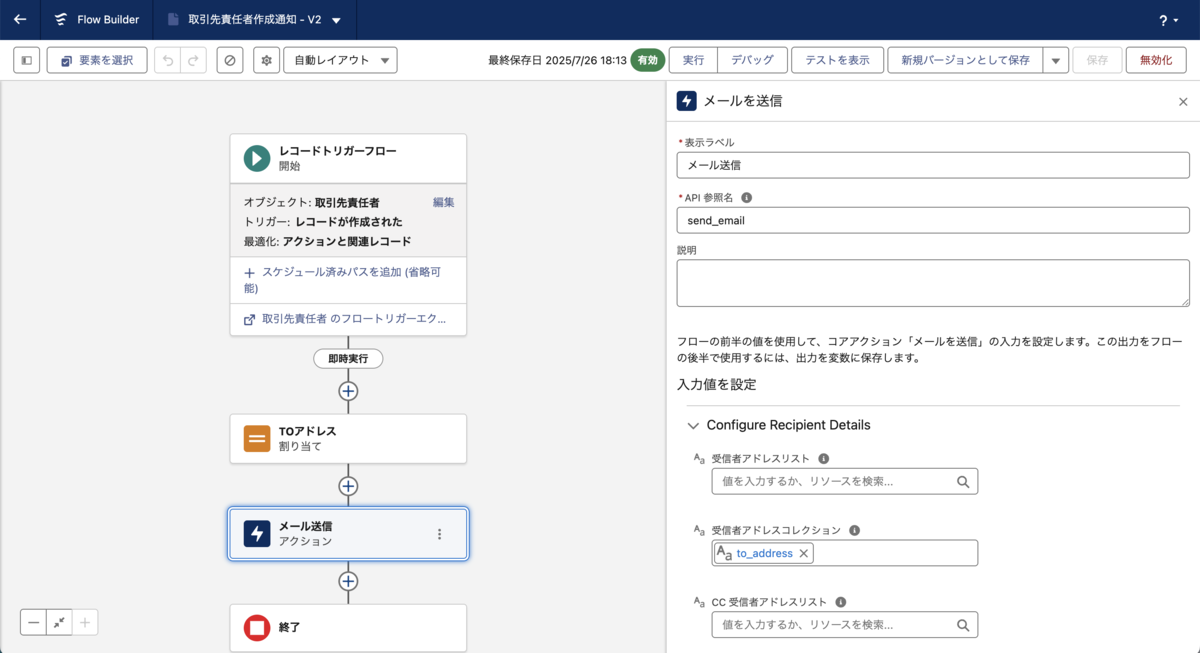Open the flow title version dropdown arrow
This screenshot has height=653, width=1200.
(336, 20)
